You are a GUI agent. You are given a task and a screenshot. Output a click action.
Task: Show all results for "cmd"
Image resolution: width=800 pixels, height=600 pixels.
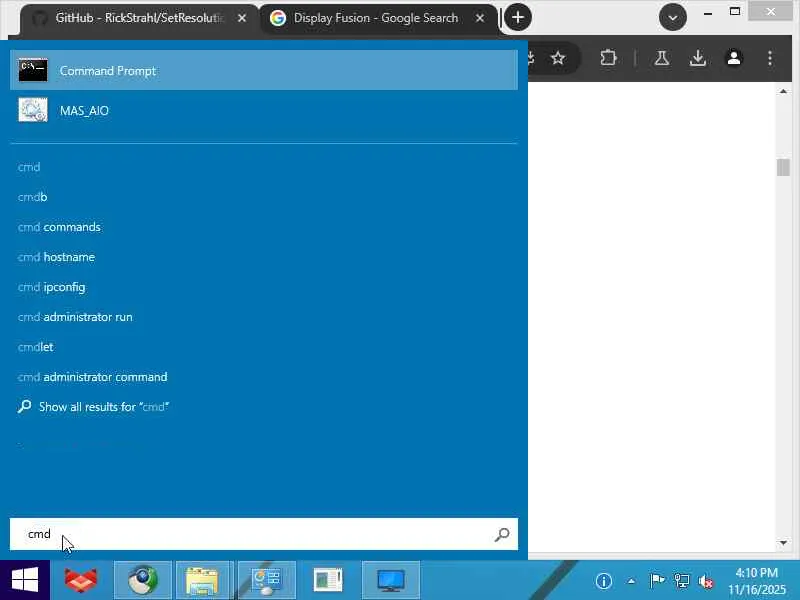coord(93,407)
